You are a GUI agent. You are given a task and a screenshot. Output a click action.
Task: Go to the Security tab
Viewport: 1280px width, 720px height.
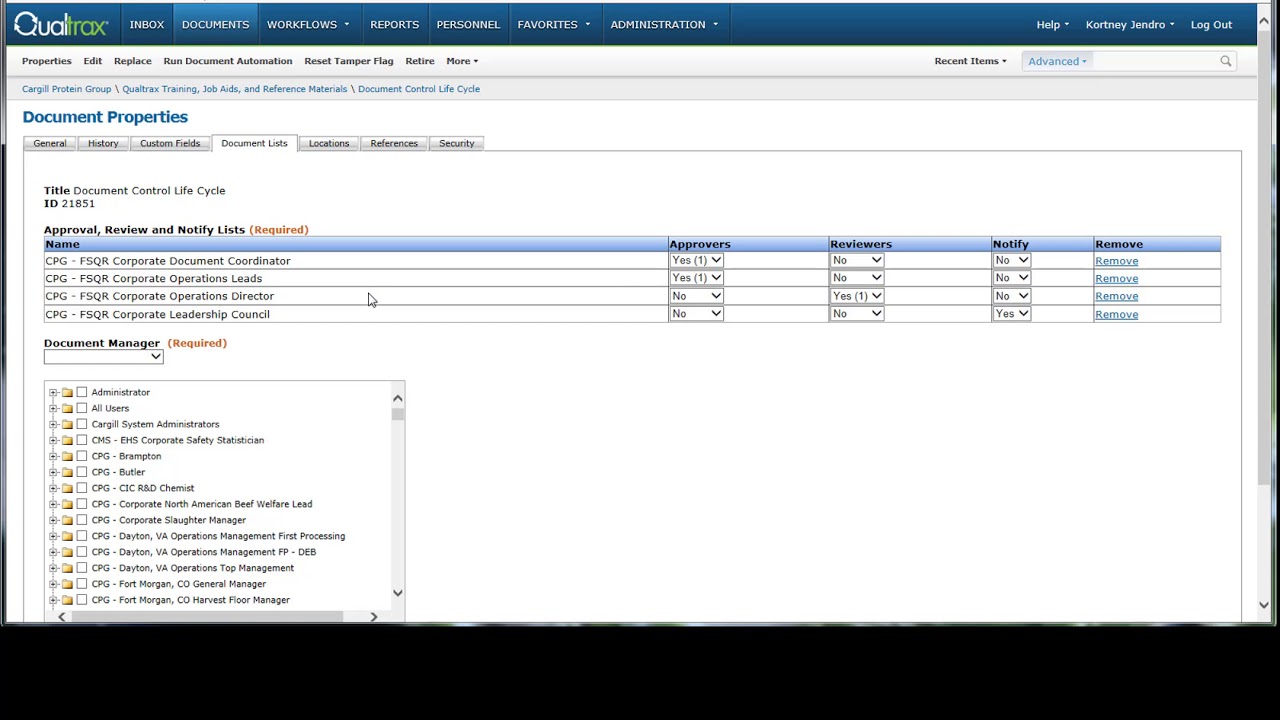point(457,143)
